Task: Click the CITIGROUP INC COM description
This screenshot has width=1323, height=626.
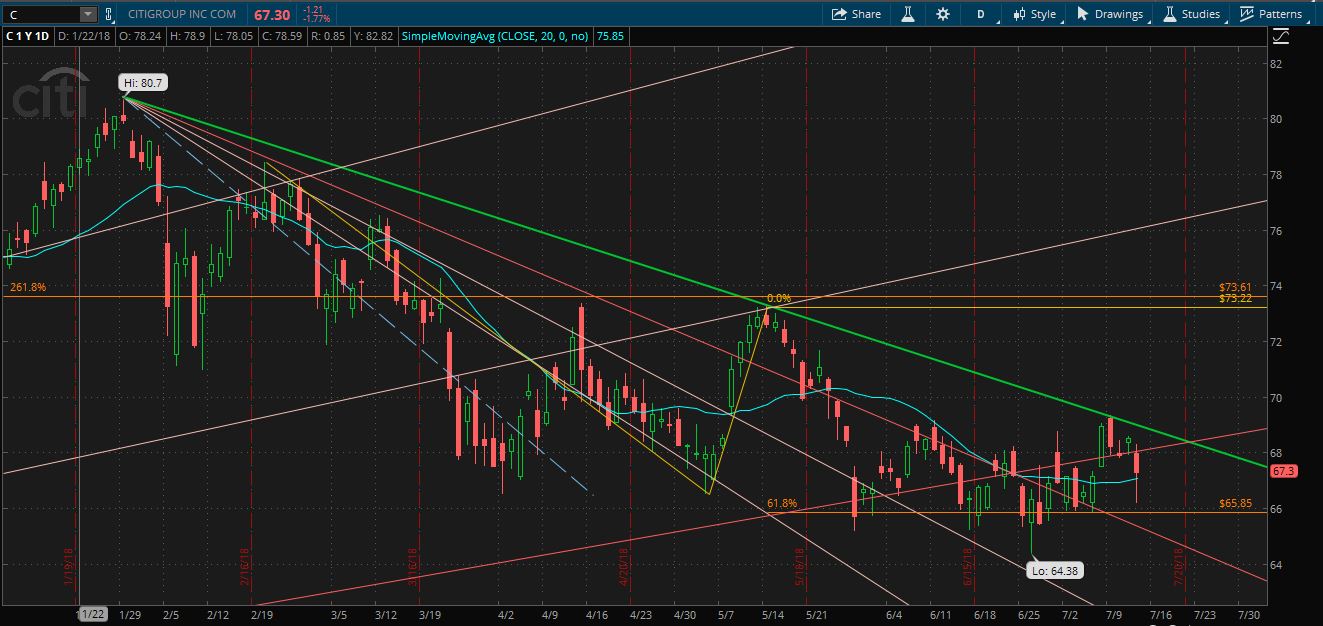Action: tap(183, 14)
